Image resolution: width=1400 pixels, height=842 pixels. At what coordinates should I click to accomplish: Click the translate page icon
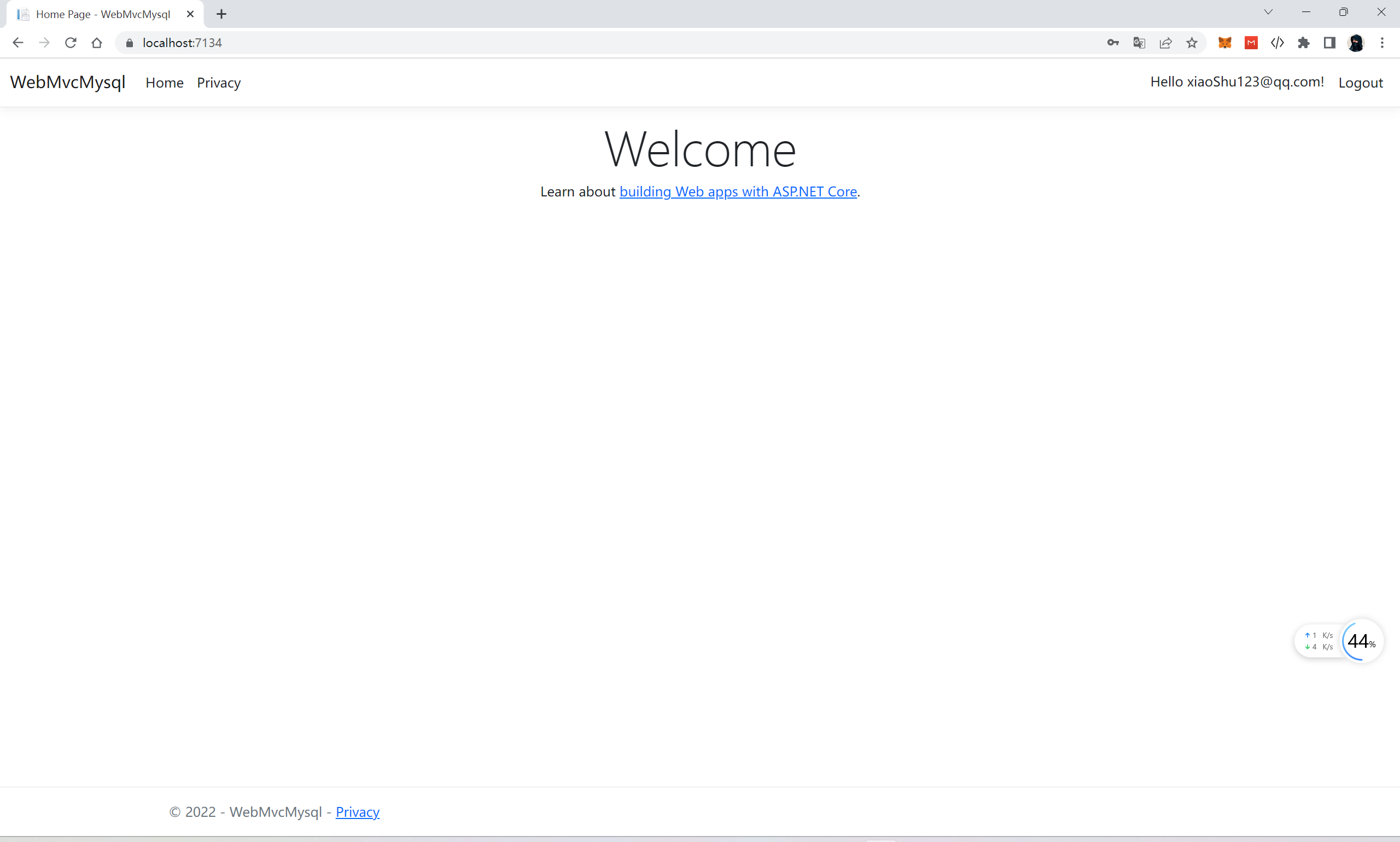pyautogui.click(x=1139, y=43)
